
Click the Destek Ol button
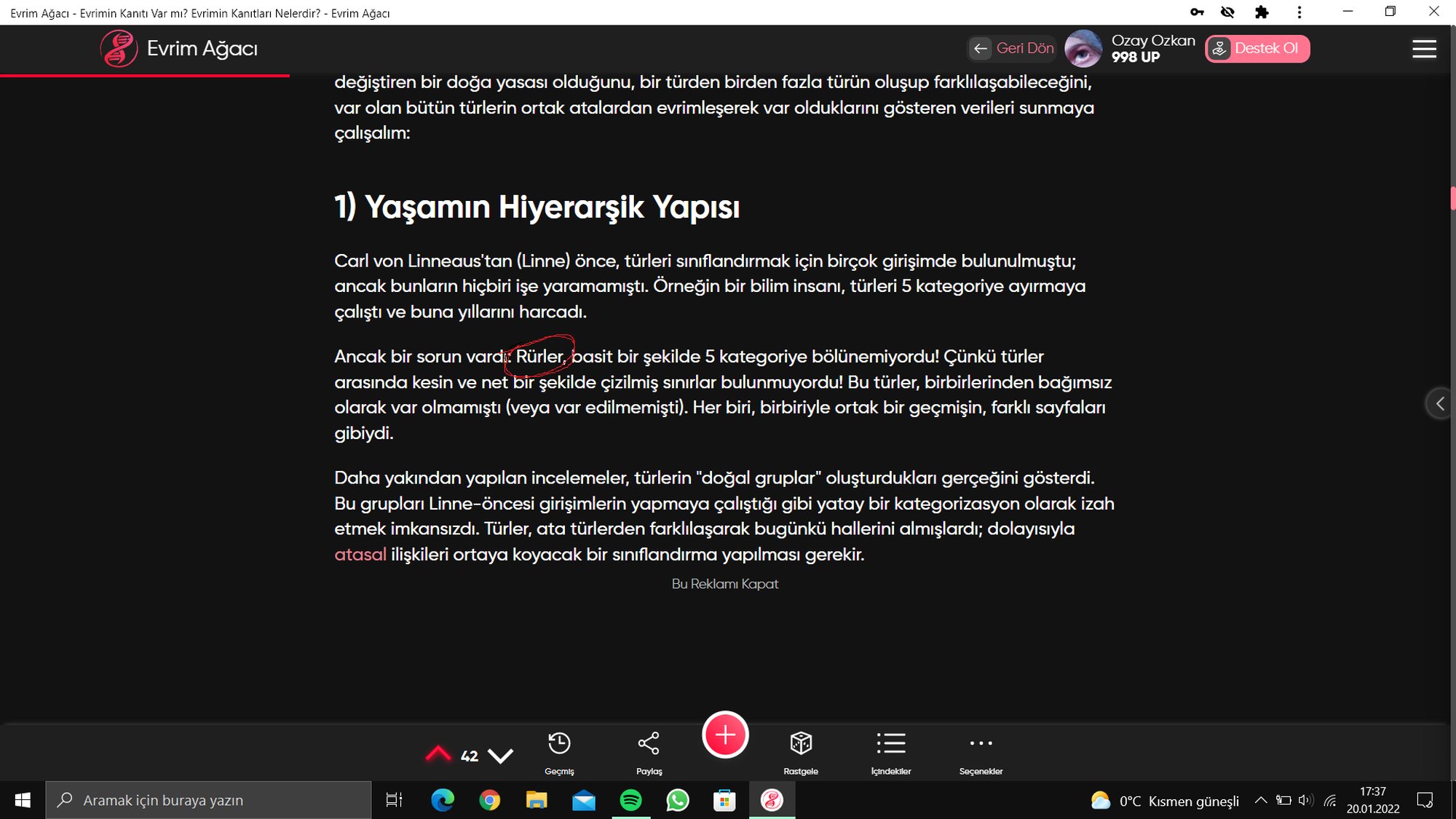coord(1257,49)
